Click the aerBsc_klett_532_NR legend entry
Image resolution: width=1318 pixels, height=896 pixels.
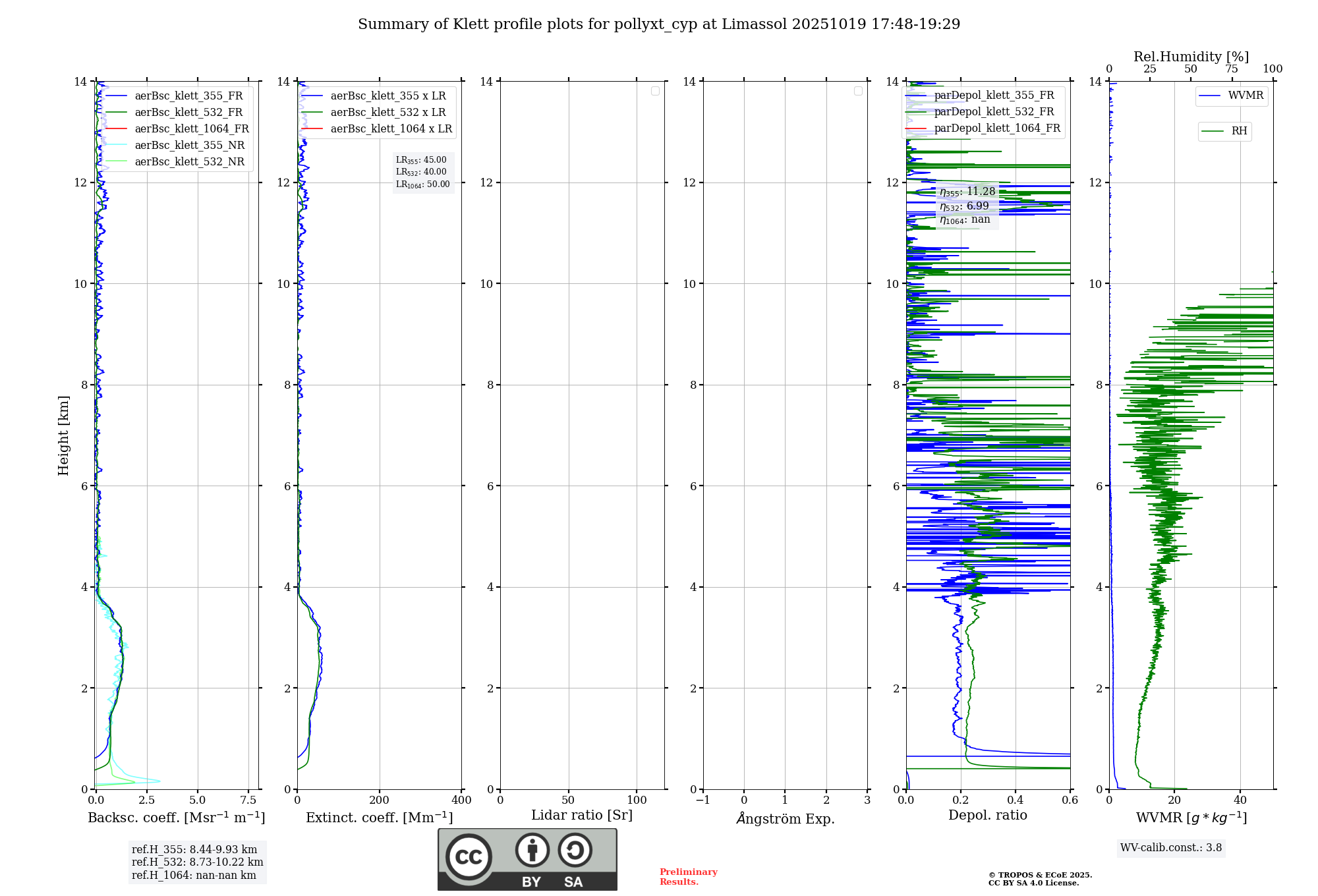point(189,162)
